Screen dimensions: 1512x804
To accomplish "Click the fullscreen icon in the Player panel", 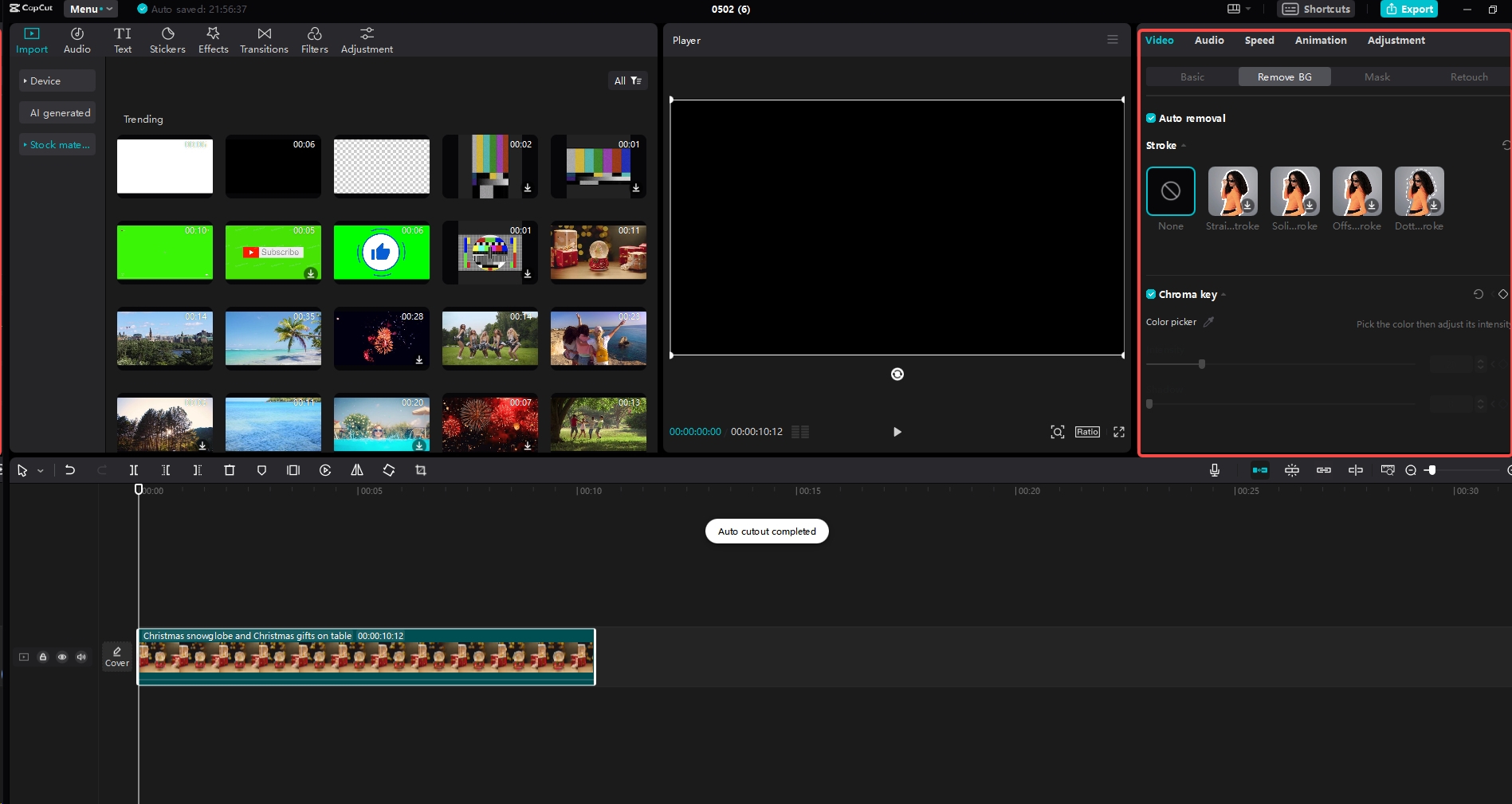I will click(x=1119, y=432).
